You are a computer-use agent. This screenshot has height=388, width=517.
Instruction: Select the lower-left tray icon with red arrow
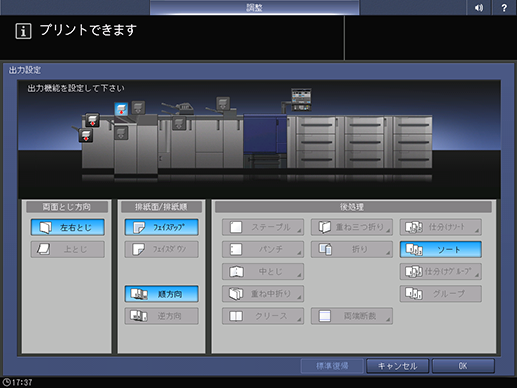86,136
